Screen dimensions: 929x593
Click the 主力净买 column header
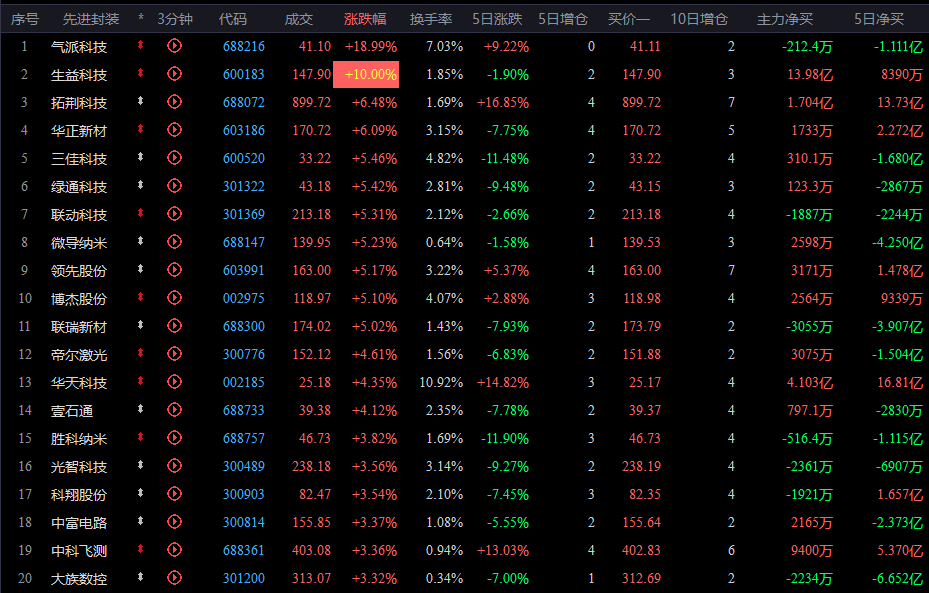click(x=784, y=20)
